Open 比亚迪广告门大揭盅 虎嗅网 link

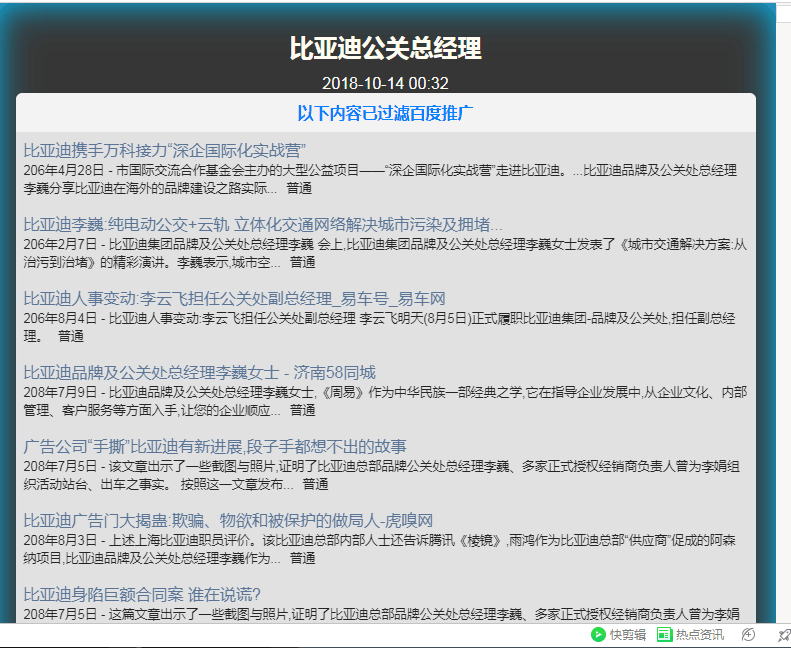tap(228, 520)
